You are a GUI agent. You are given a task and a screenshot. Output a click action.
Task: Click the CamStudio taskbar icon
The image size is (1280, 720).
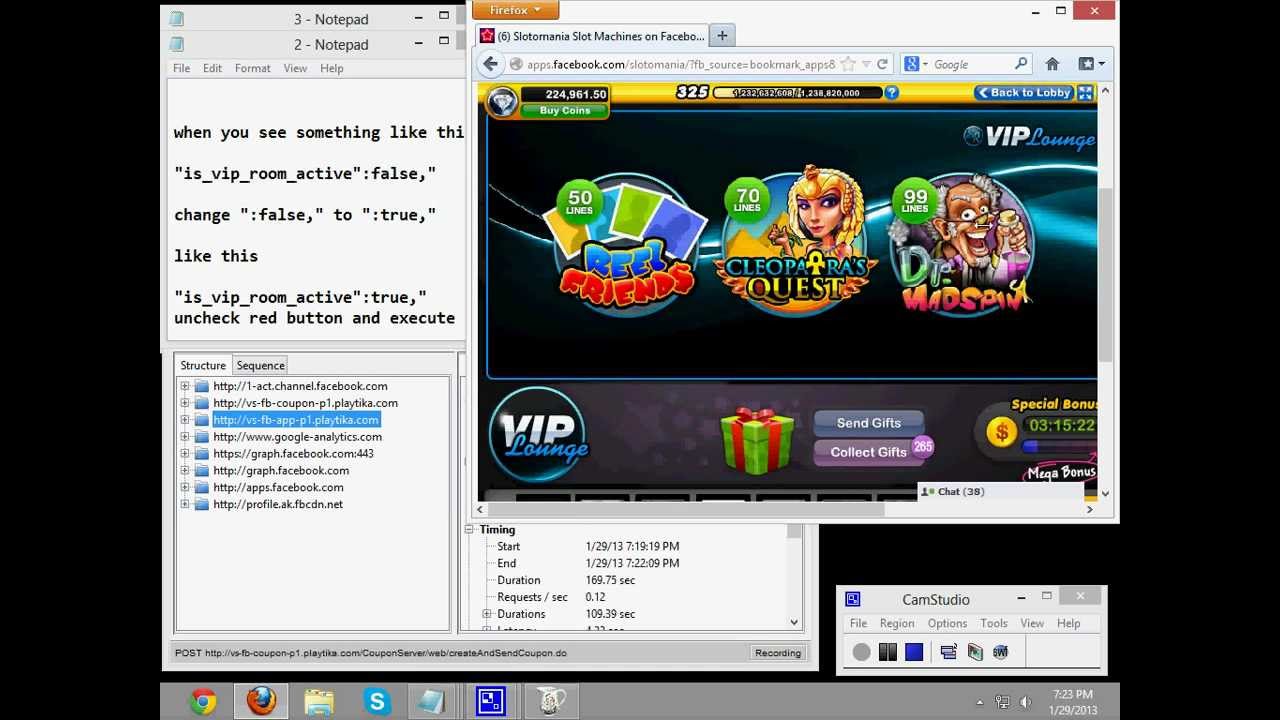tap(491, 702)
